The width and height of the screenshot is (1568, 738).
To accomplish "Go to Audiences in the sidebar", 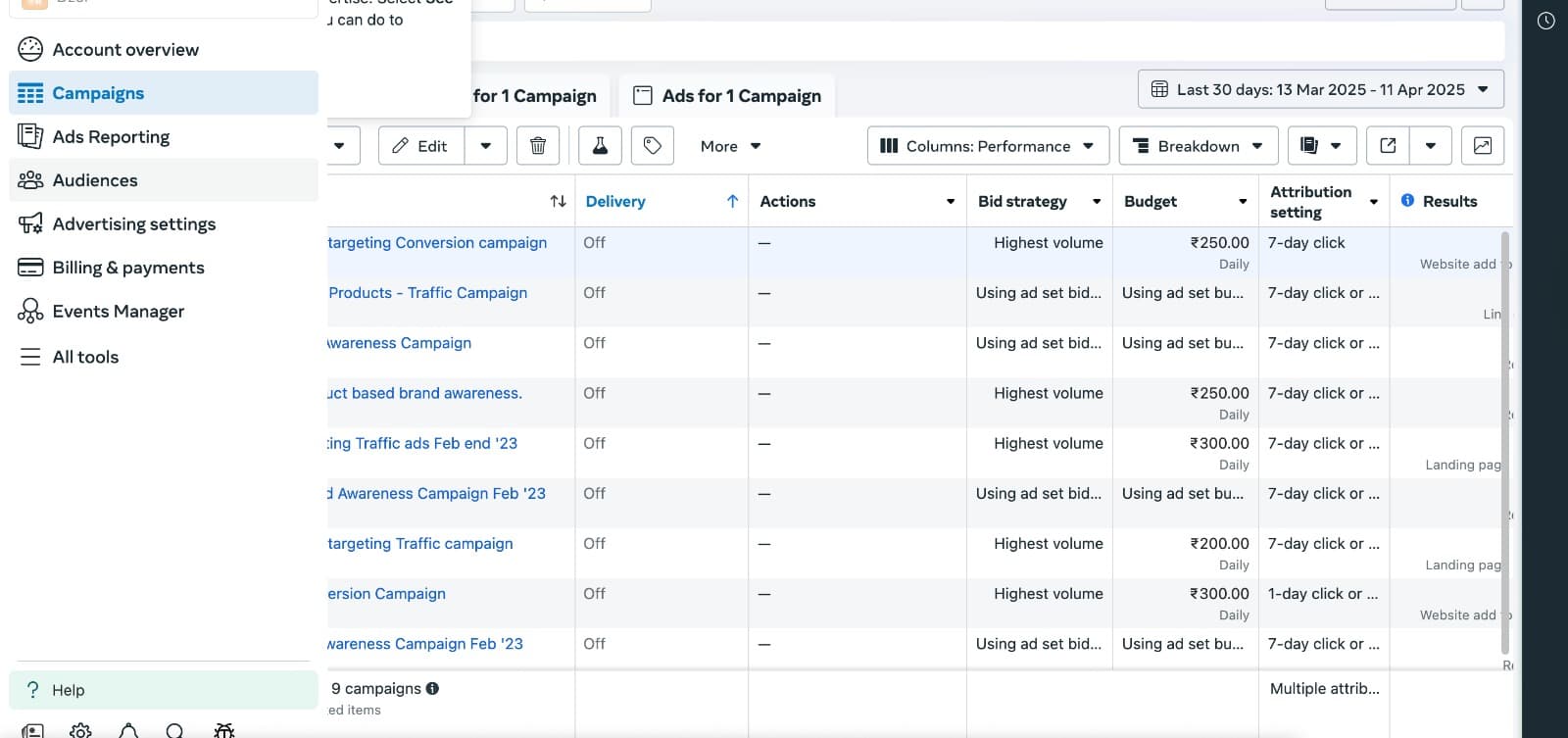I will click(x=164, y=180).
